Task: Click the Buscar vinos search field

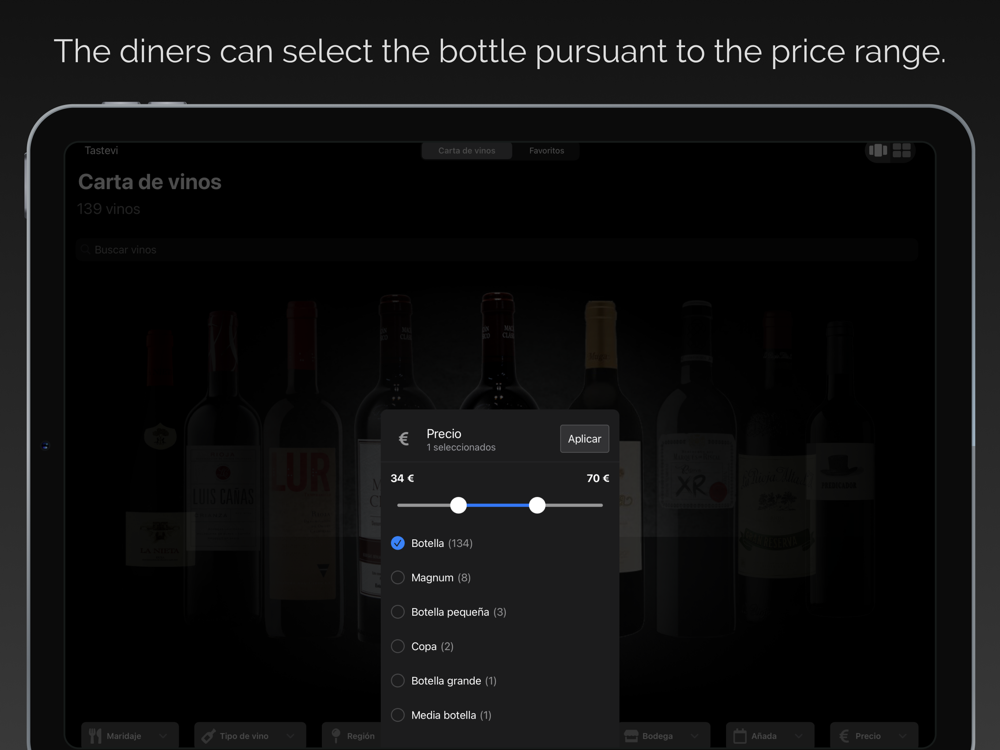Action: coord(496,249)
